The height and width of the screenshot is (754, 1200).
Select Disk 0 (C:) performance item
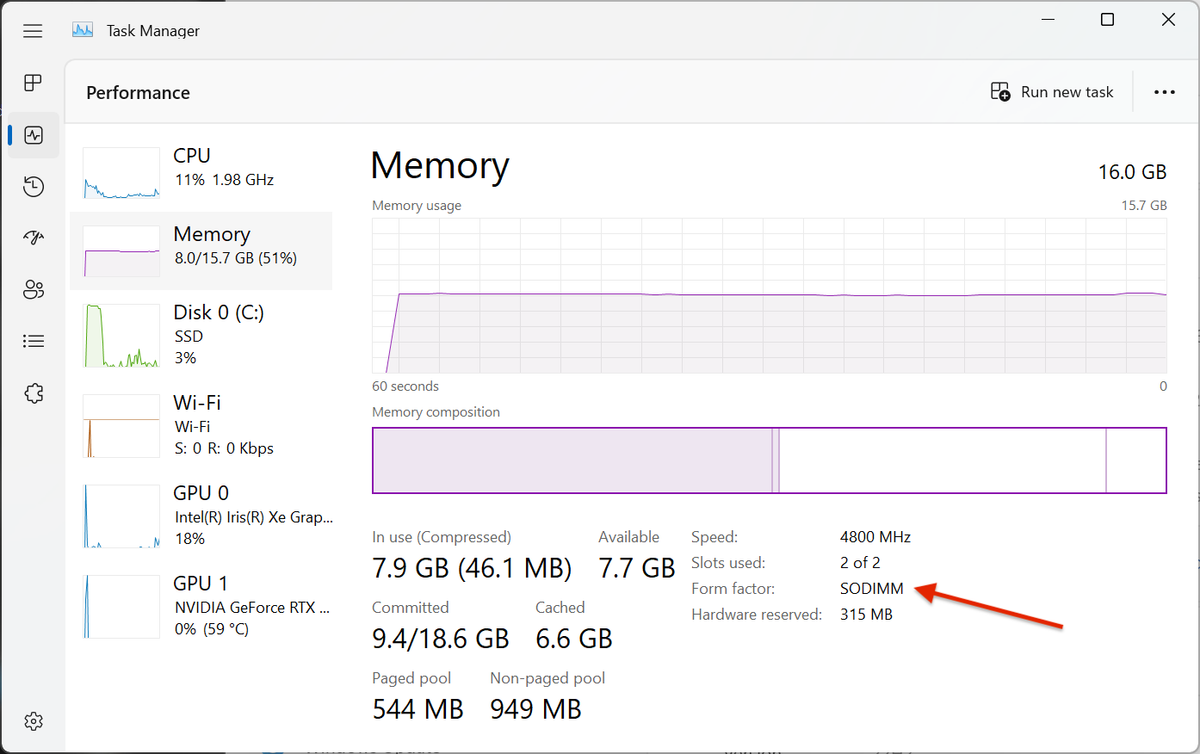tap(200, 335)
